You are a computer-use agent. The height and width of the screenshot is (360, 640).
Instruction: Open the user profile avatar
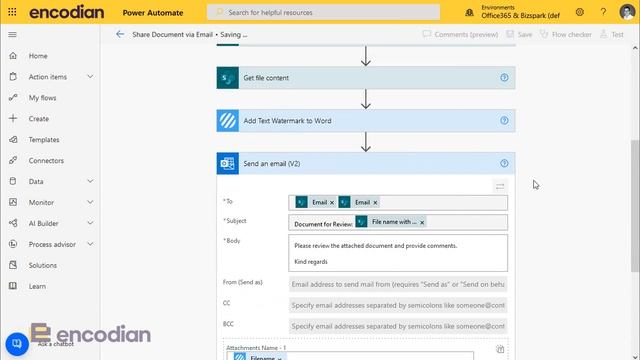point(627,12)
